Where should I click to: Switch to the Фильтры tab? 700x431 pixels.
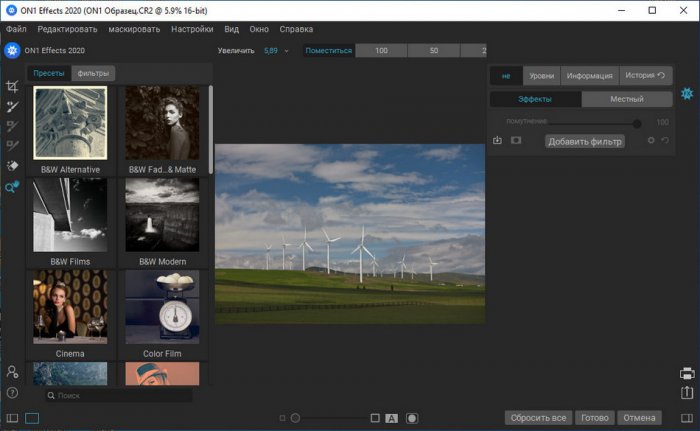93,73
